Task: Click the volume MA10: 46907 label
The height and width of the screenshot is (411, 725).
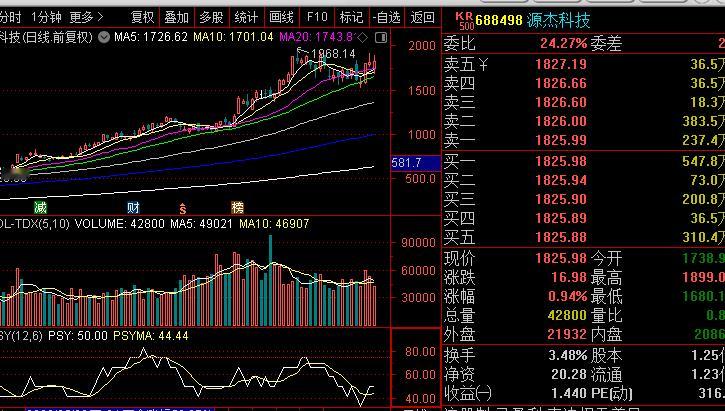Action: [x=274, y=224]
